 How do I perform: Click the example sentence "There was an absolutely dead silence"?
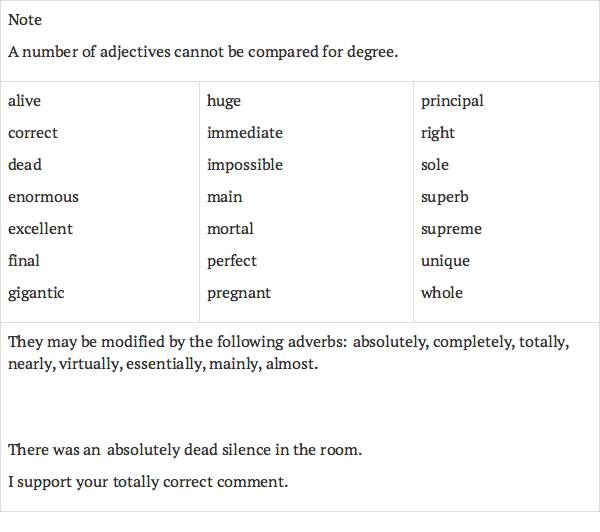pos(185,450)
